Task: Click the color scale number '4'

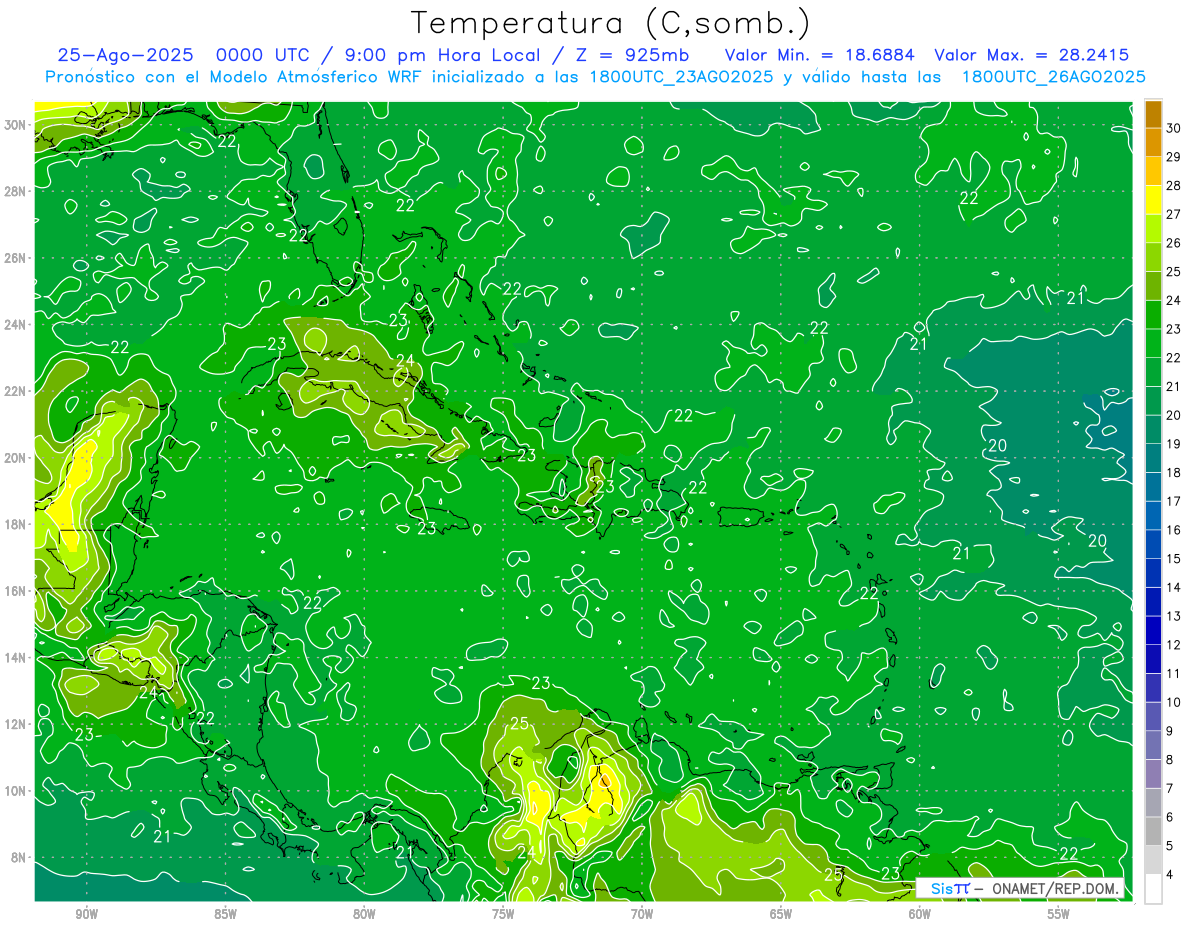Action: tap(1171, 874)
